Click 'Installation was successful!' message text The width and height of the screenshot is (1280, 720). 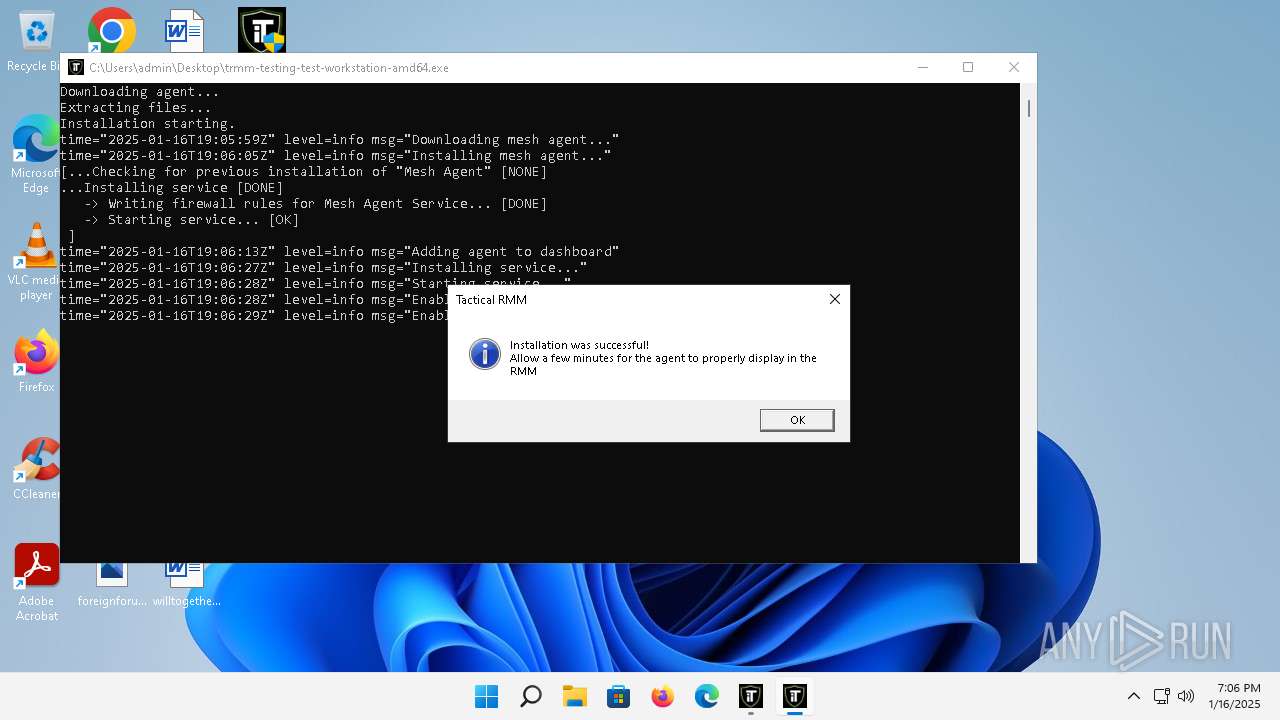coord(579,345)
